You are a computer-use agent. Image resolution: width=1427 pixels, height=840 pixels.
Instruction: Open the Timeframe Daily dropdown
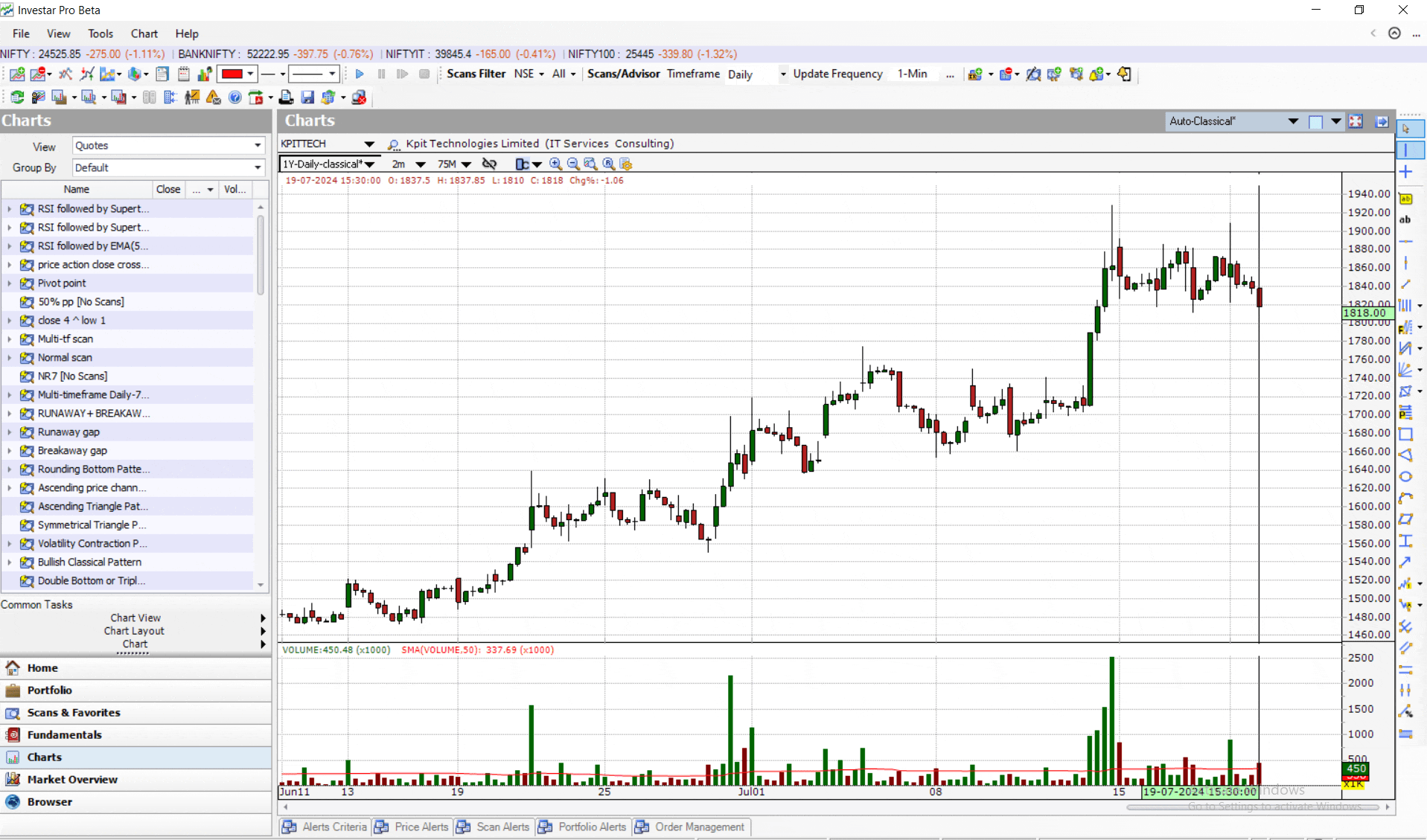pyautogui.click(x=782, y=74)
